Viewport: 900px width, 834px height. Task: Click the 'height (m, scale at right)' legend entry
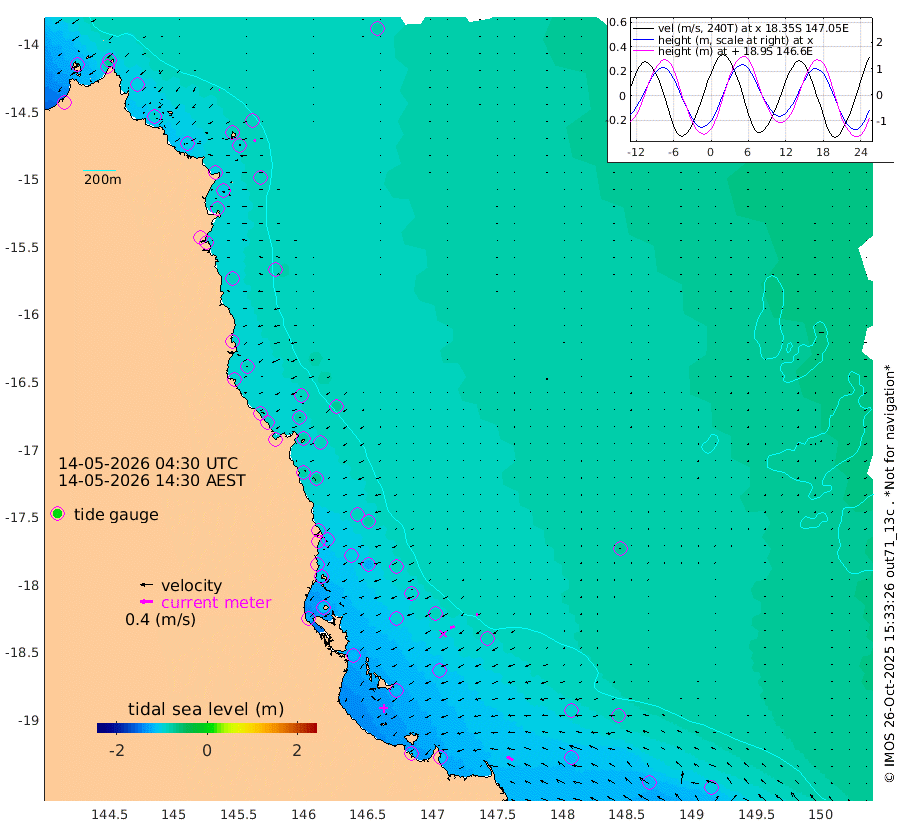[x=735, y=40]
